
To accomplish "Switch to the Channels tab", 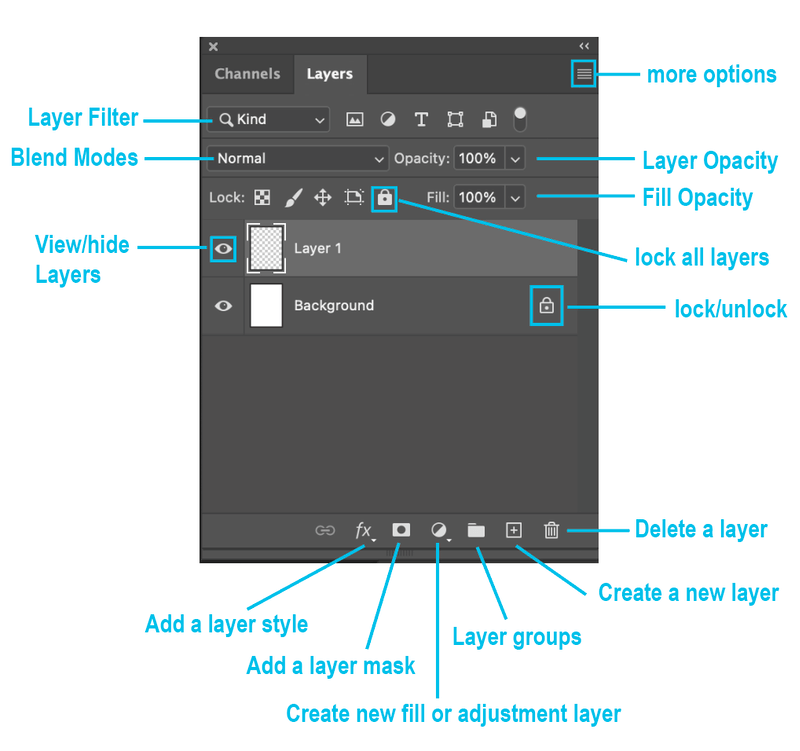I will point(247,73).
